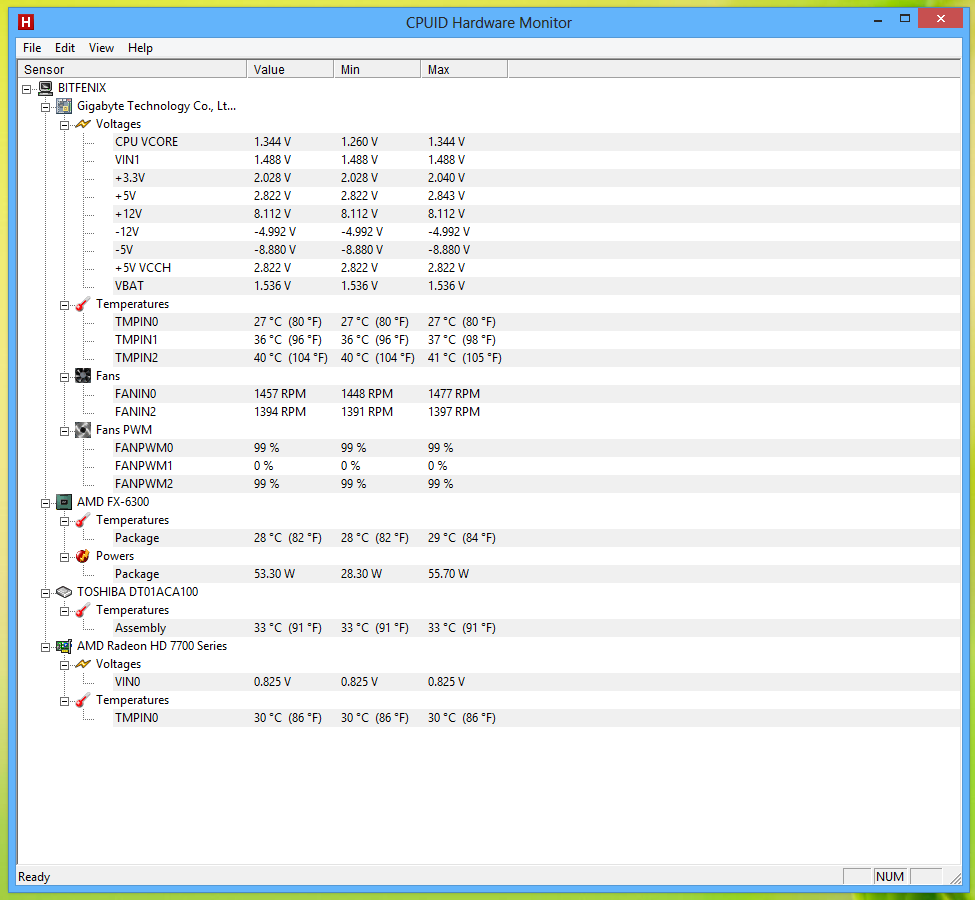Click the Ready status bar text

pos(34,877)
